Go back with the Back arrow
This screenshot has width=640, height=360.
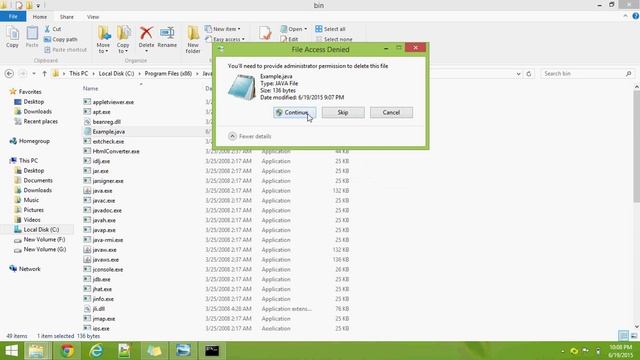point(9,73)
